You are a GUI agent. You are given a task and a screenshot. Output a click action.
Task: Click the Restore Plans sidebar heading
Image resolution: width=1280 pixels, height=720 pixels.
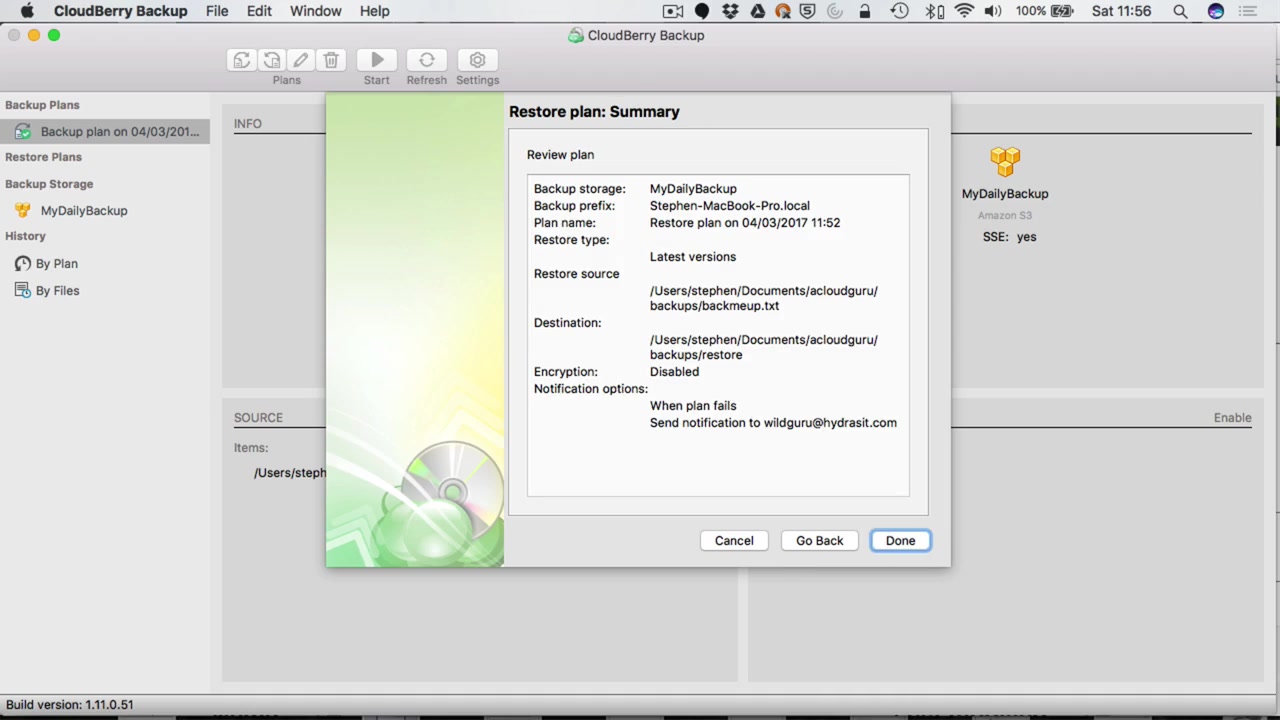[43, 157]
